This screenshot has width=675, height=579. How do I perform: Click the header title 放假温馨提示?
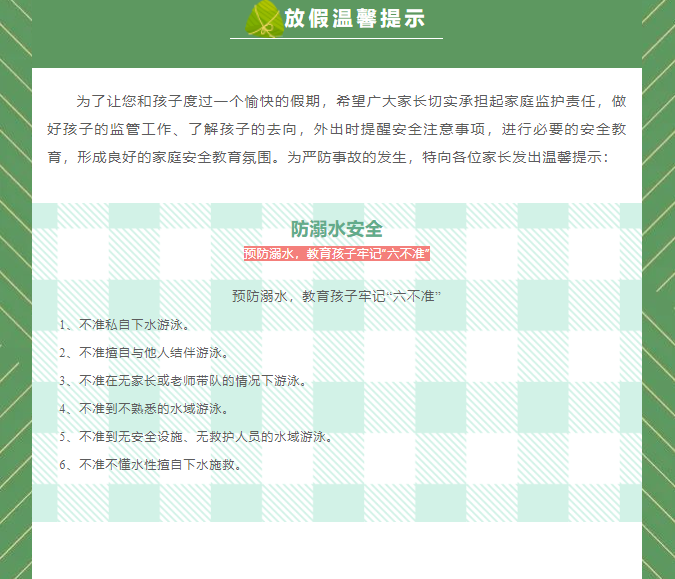pyautogui.click(x=354, y=18)
